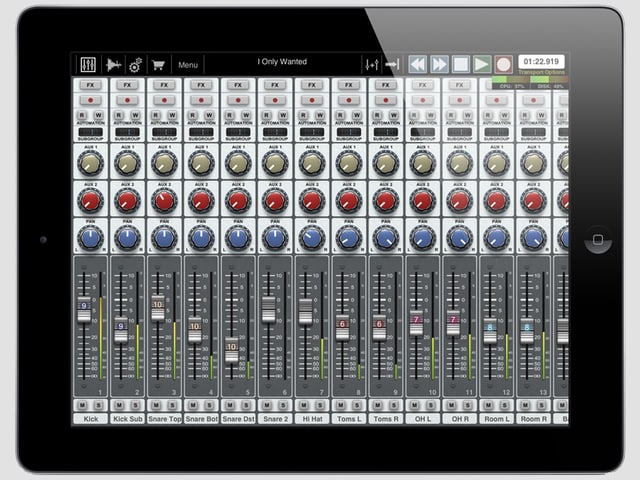The width and height of the screenshot is (640, 480).
Task: Click the Aux 1 knob on OH R
Action: [x=460, y=163]
